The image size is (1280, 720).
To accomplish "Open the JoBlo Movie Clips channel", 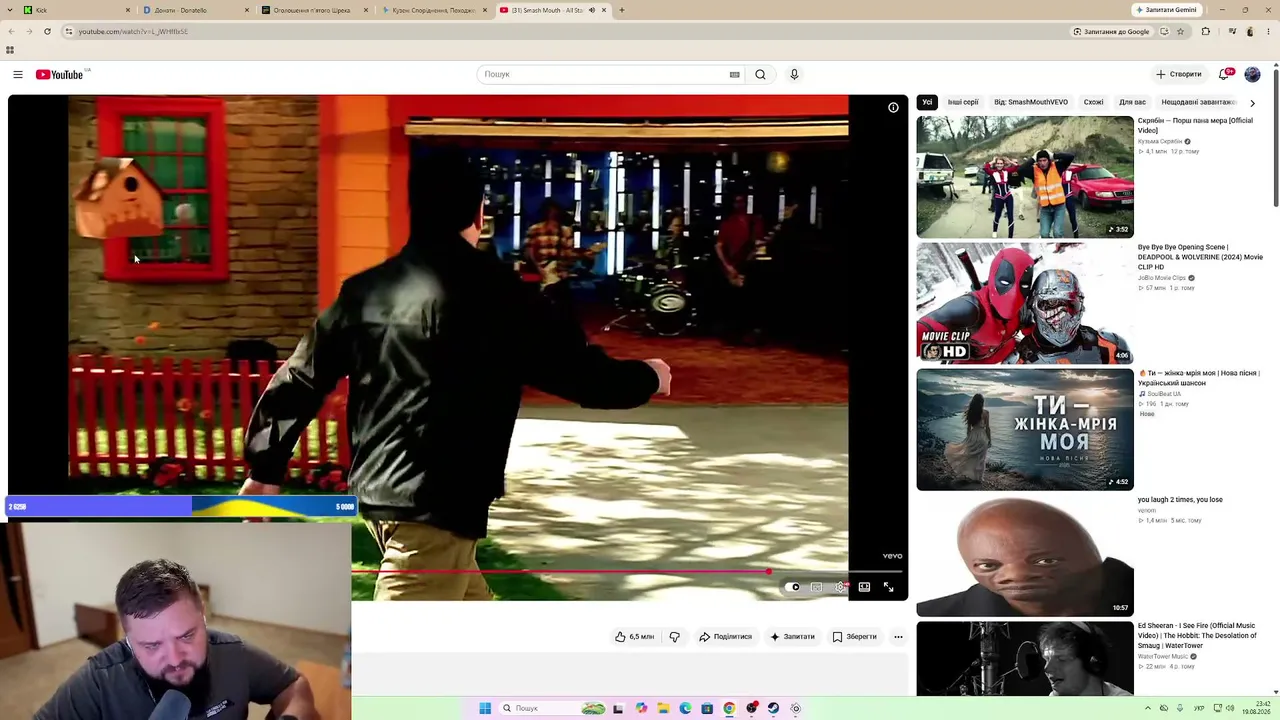I will (1162, 278).
